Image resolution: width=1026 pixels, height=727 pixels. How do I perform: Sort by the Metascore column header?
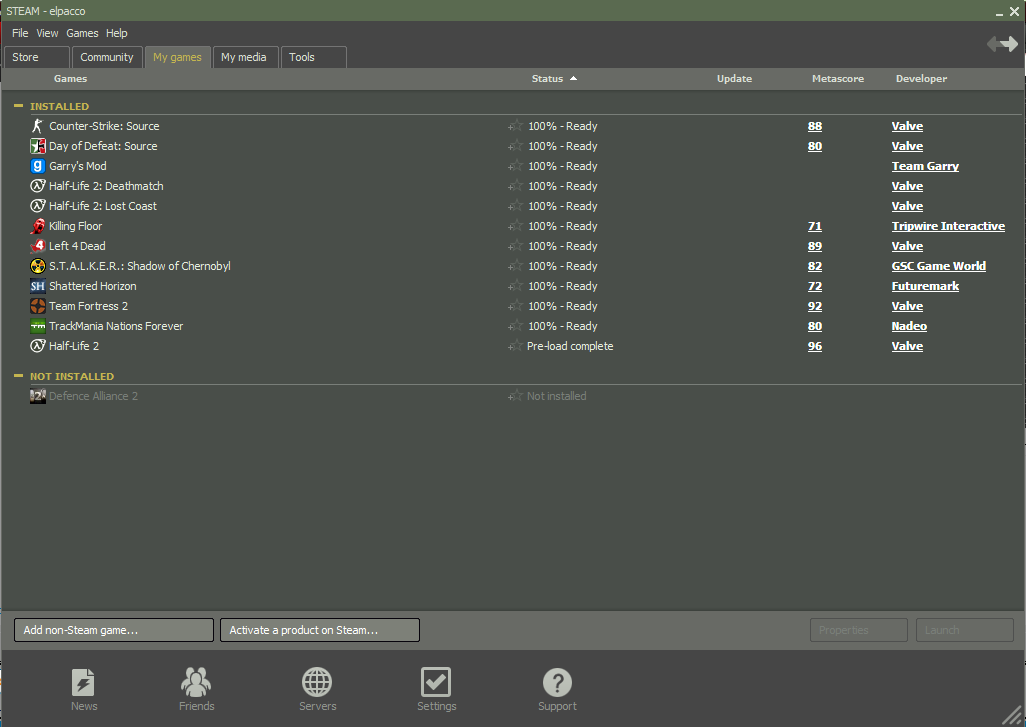(x=838, y=79)
